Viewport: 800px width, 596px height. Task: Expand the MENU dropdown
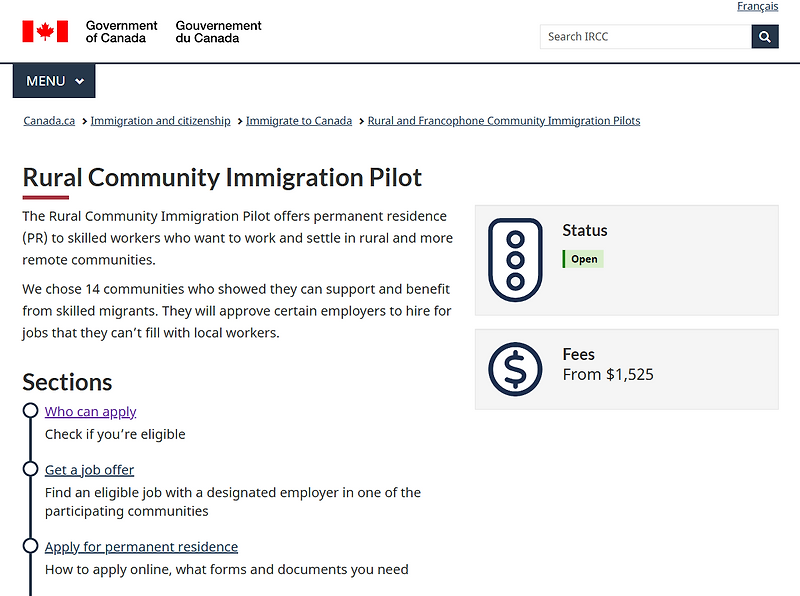point(53,80)
